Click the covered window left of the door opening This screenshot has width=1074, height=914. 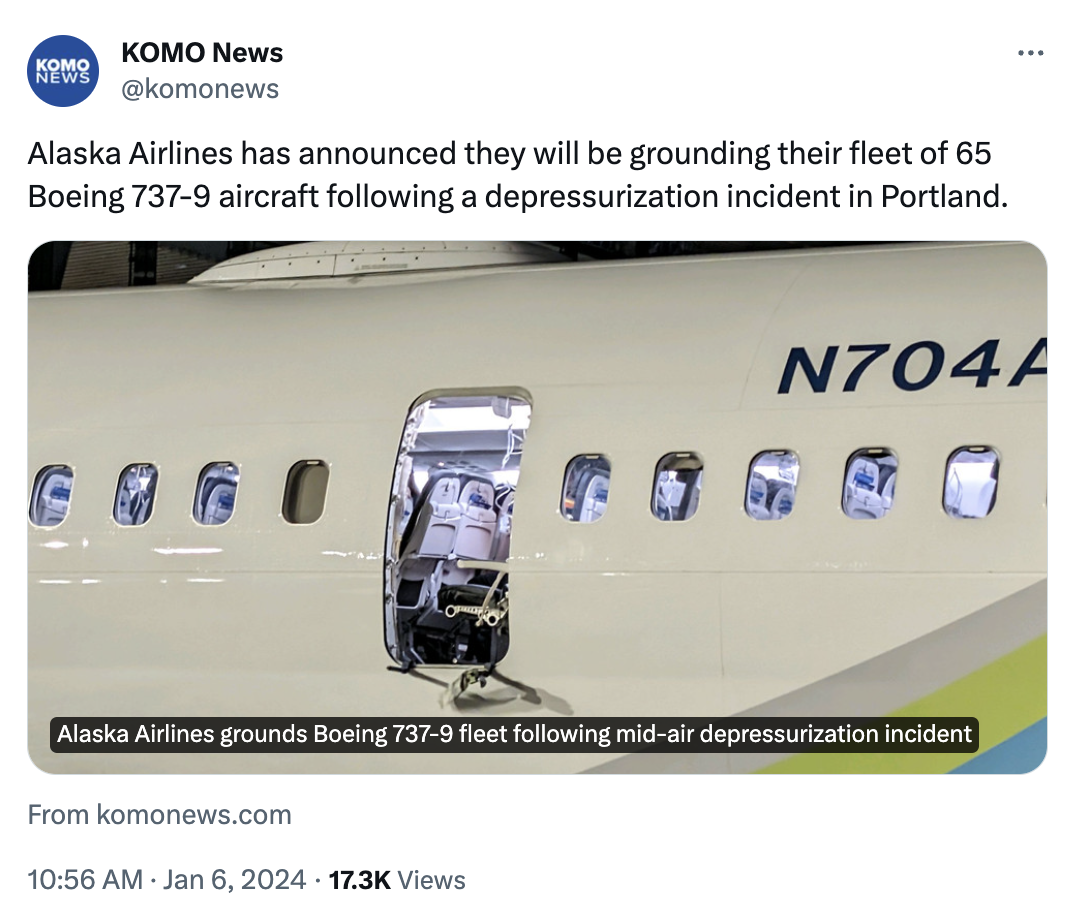(x=305, y=491)
